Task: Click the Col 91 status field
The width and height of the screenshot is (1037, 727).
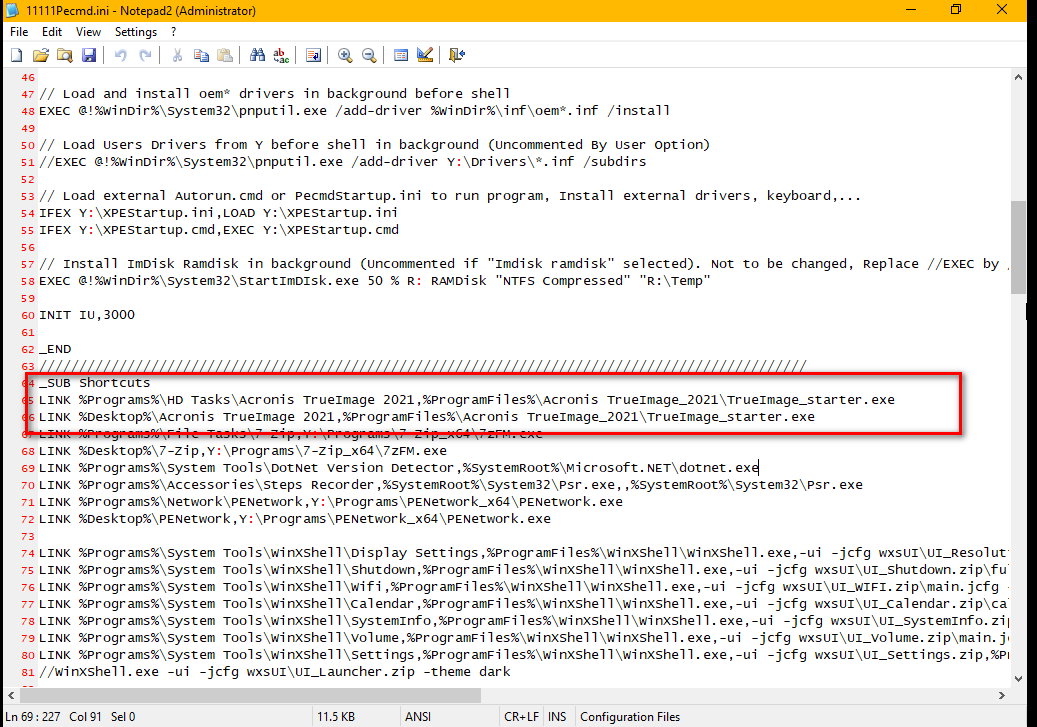Action: 85,716
